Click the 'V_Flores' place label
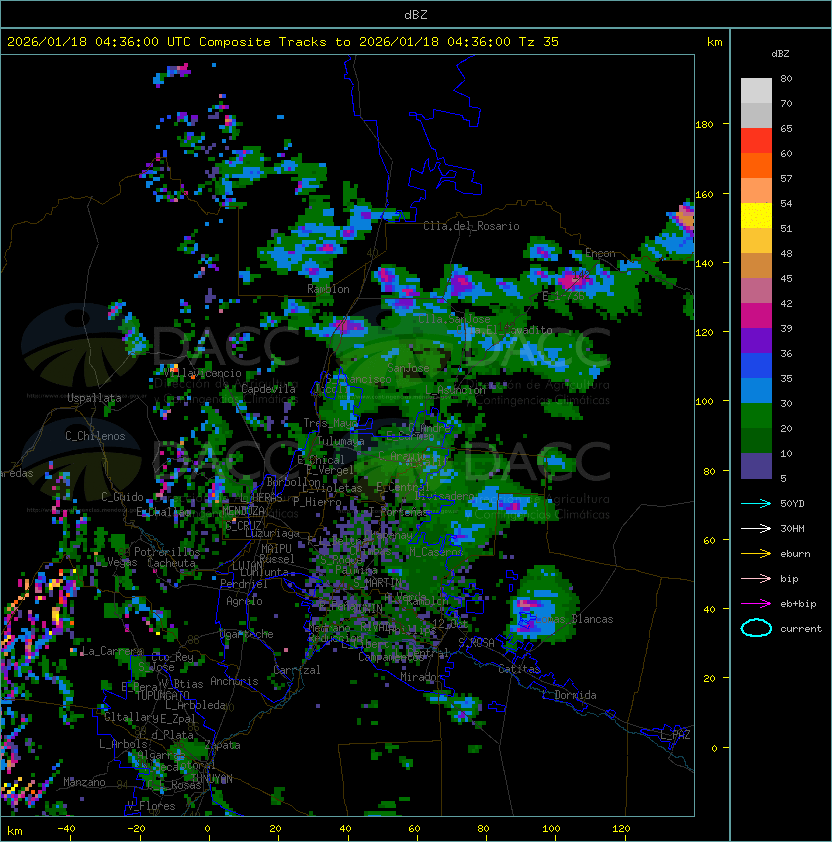832x842 pixels. [151, 806]
